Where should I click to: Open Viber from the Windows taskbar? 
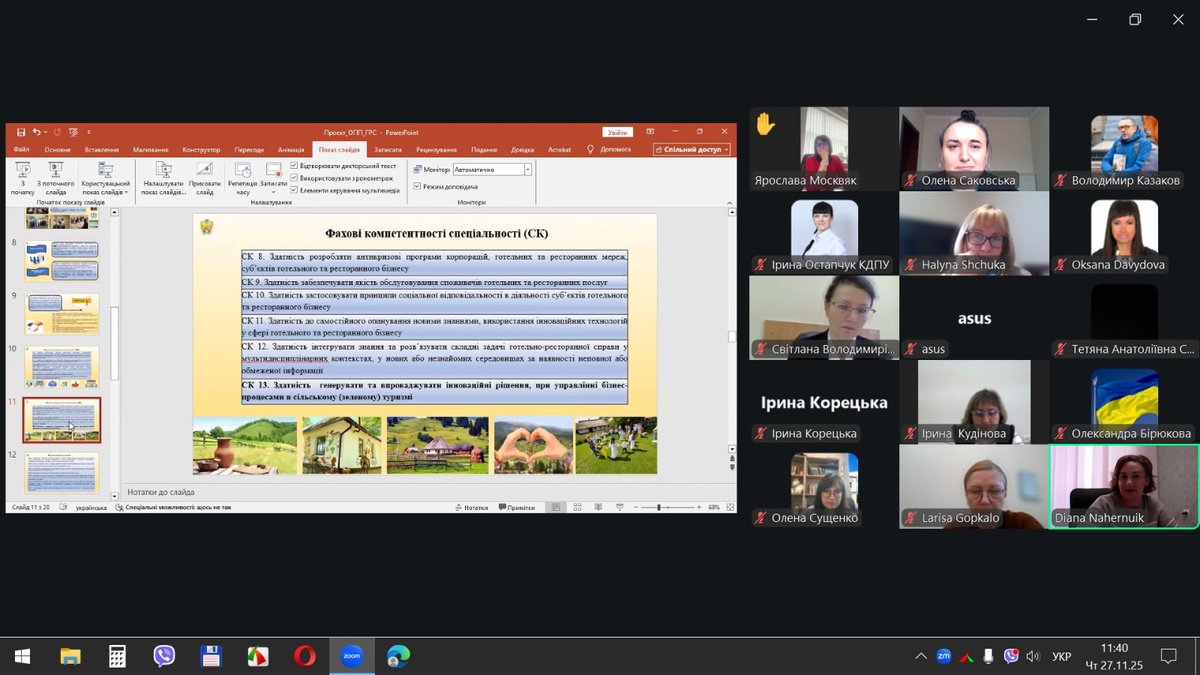pos(164,656)
